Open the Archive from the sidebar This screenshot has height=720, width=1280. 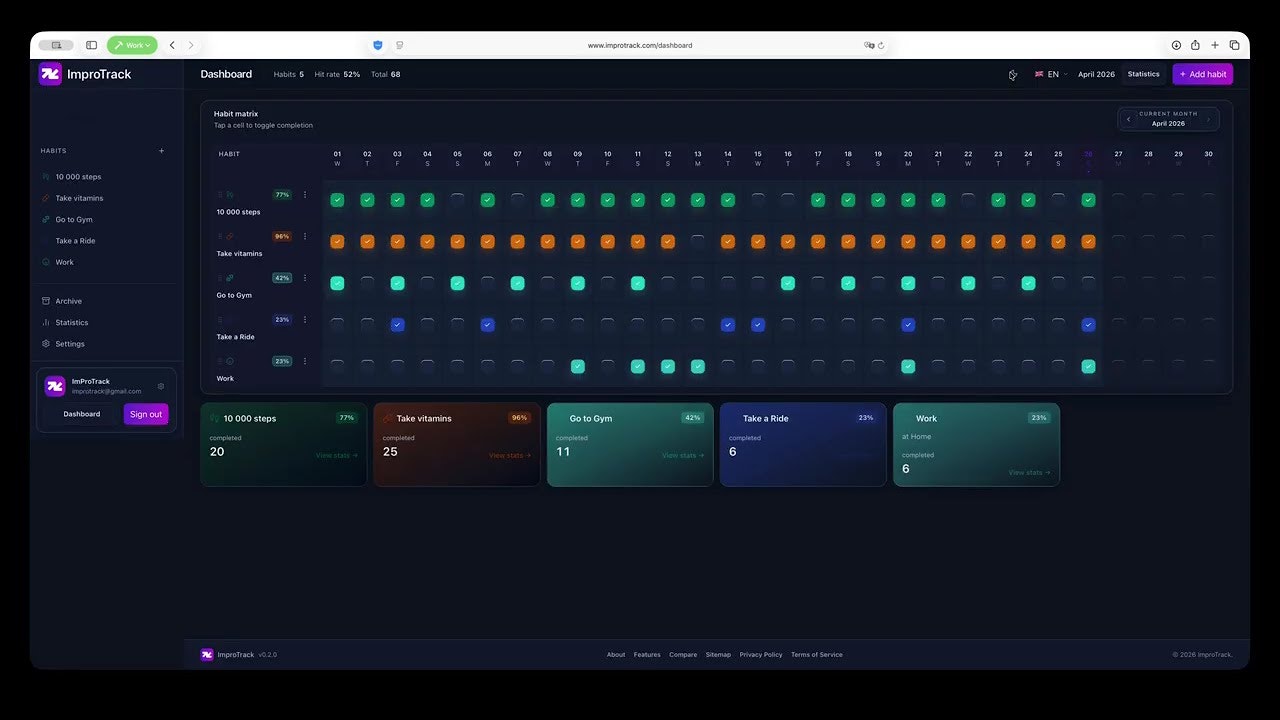tap(69, 301)
